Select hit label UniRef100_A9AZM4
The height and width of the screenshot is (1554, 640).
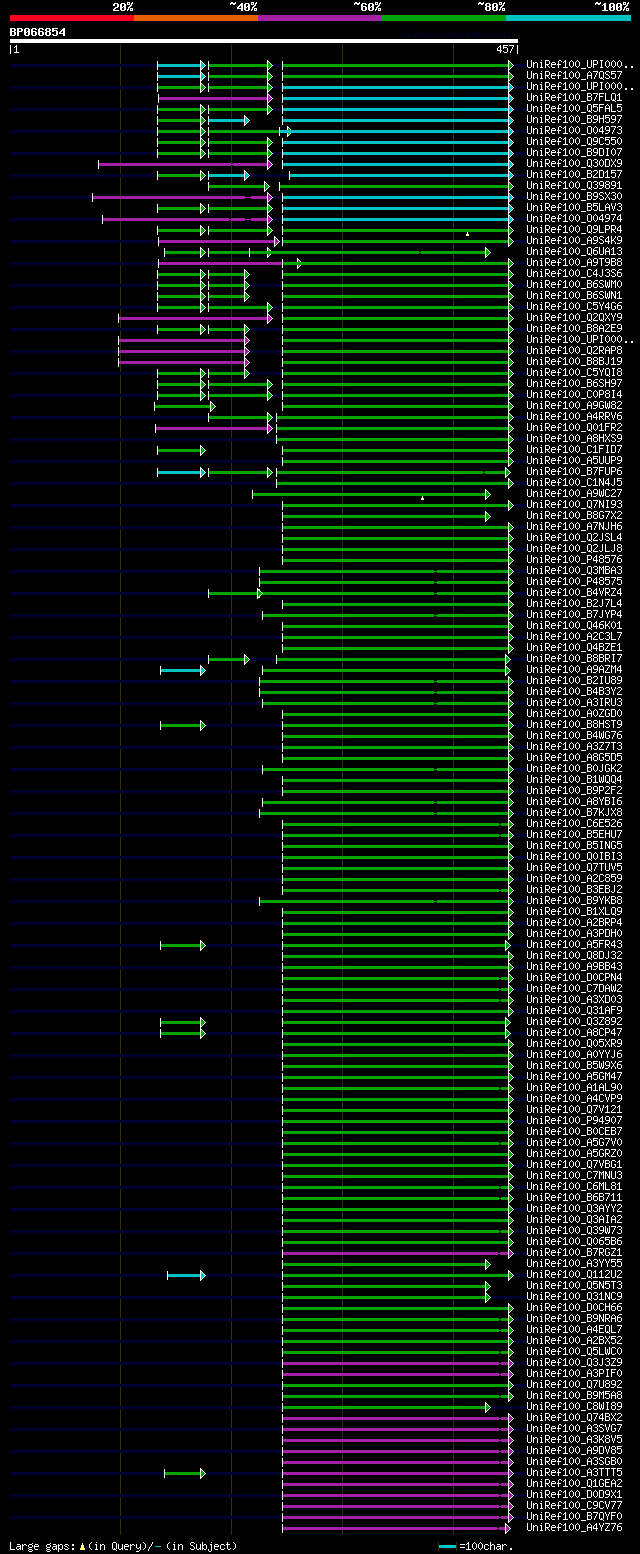[574, 669]
